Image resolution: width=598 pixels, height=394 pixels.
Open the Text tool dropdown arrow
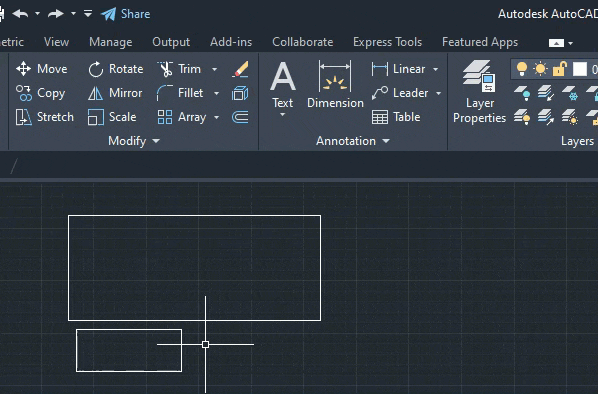[283, 115]
